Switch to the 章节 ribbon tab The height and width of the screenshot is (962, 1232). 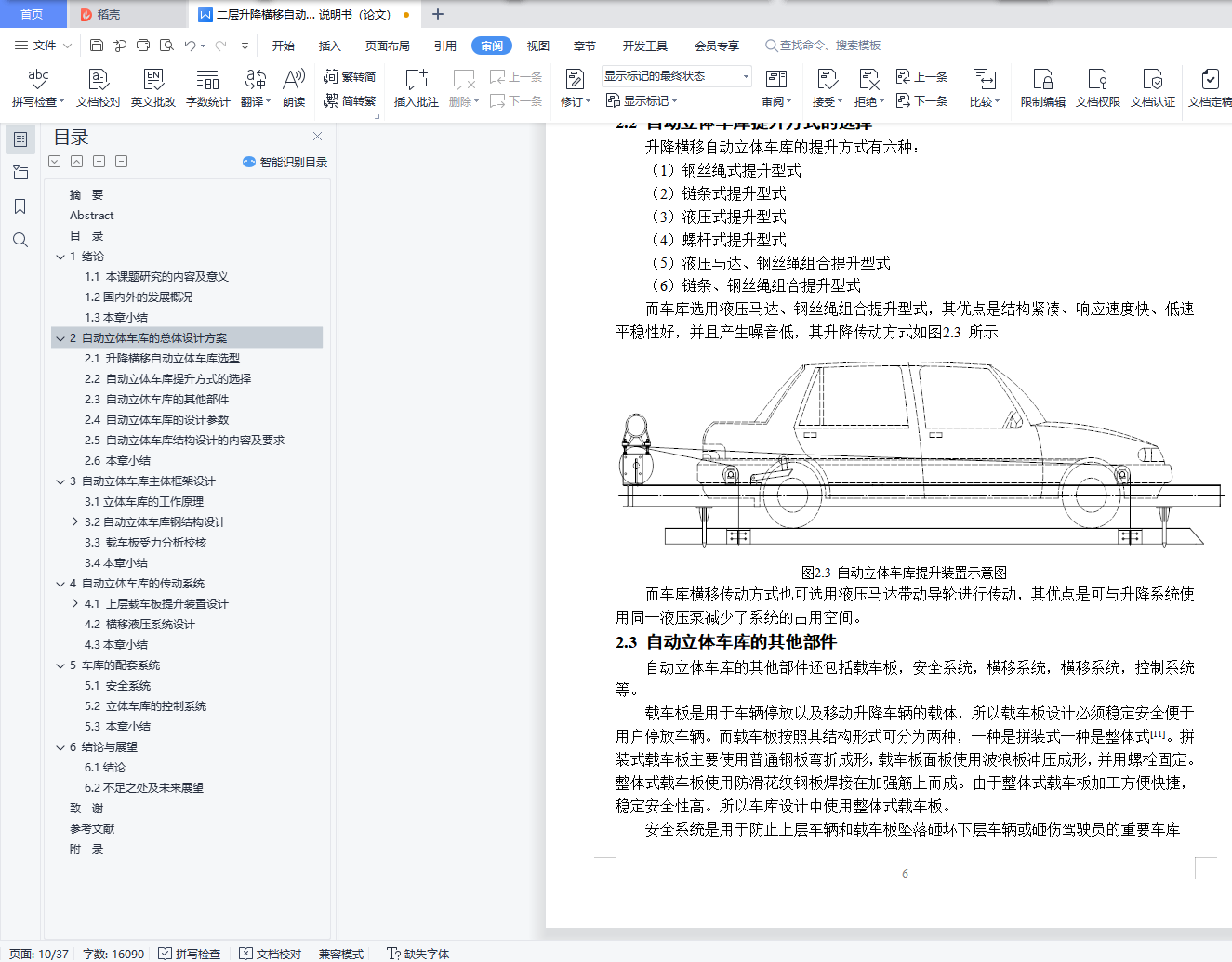585,46
